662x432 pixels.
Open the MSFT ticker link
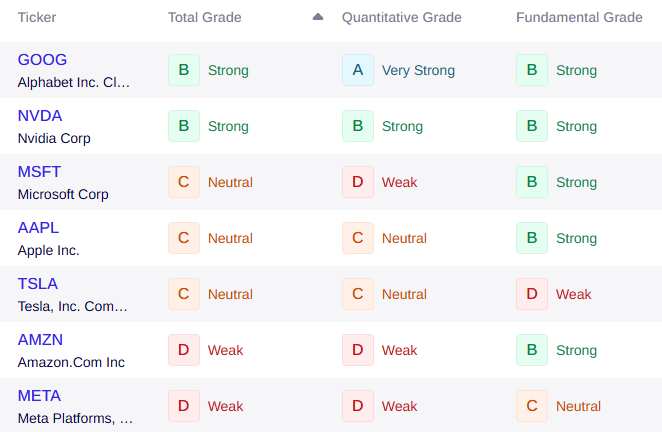point(40,172)
